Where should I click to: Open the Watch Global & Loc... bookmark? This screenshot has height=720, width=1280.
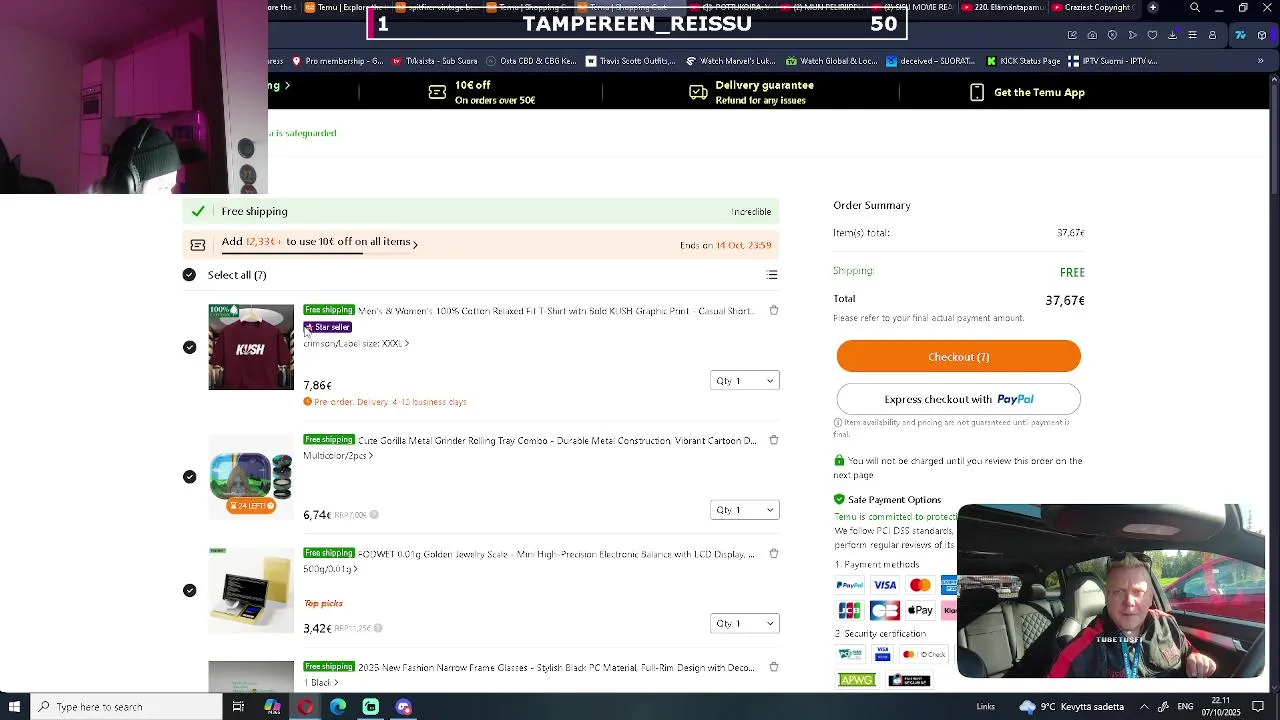[832, 61]
